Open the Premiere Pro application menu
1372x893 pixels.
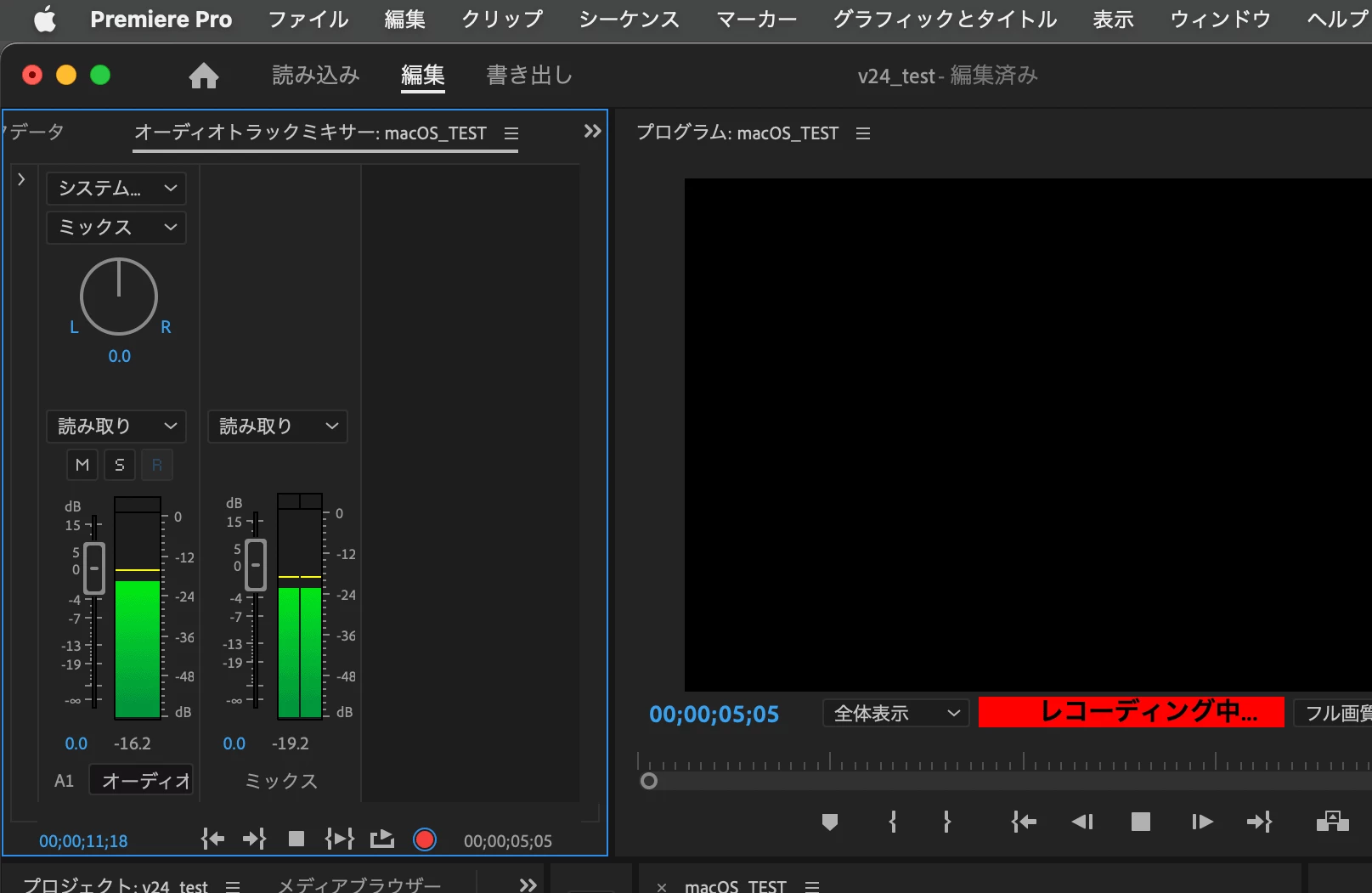[x=161, y=20]
